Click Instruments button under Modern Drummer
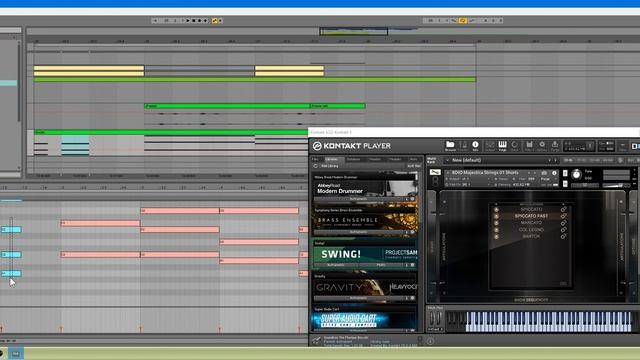The image size is (640, 360). point(358,199)
